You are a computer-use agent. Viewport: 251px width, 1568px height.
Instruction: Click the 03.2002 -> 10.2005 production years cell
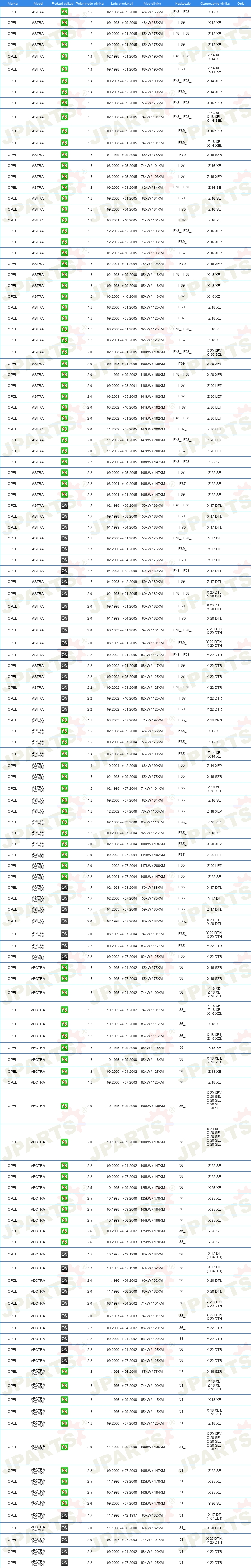click(x=122, y=407)
